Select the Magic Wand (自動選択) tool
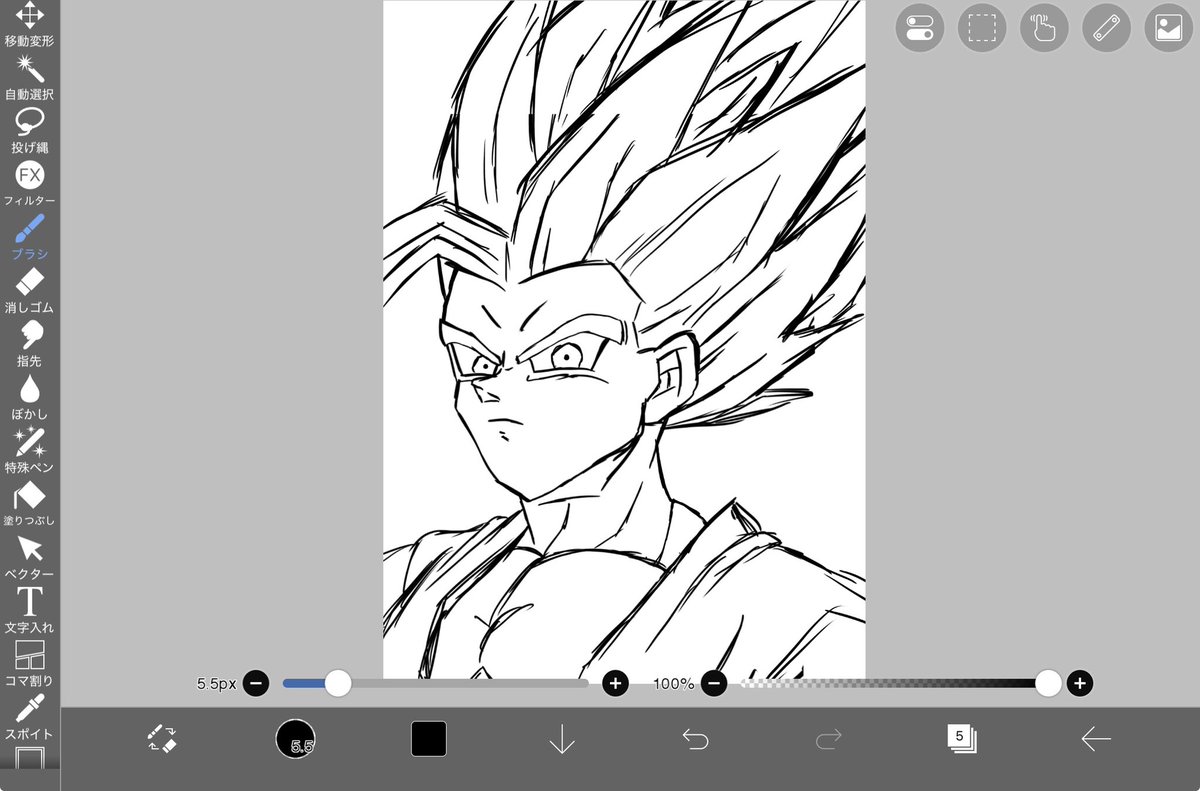 pyautogui.click(x=30, y=78)
